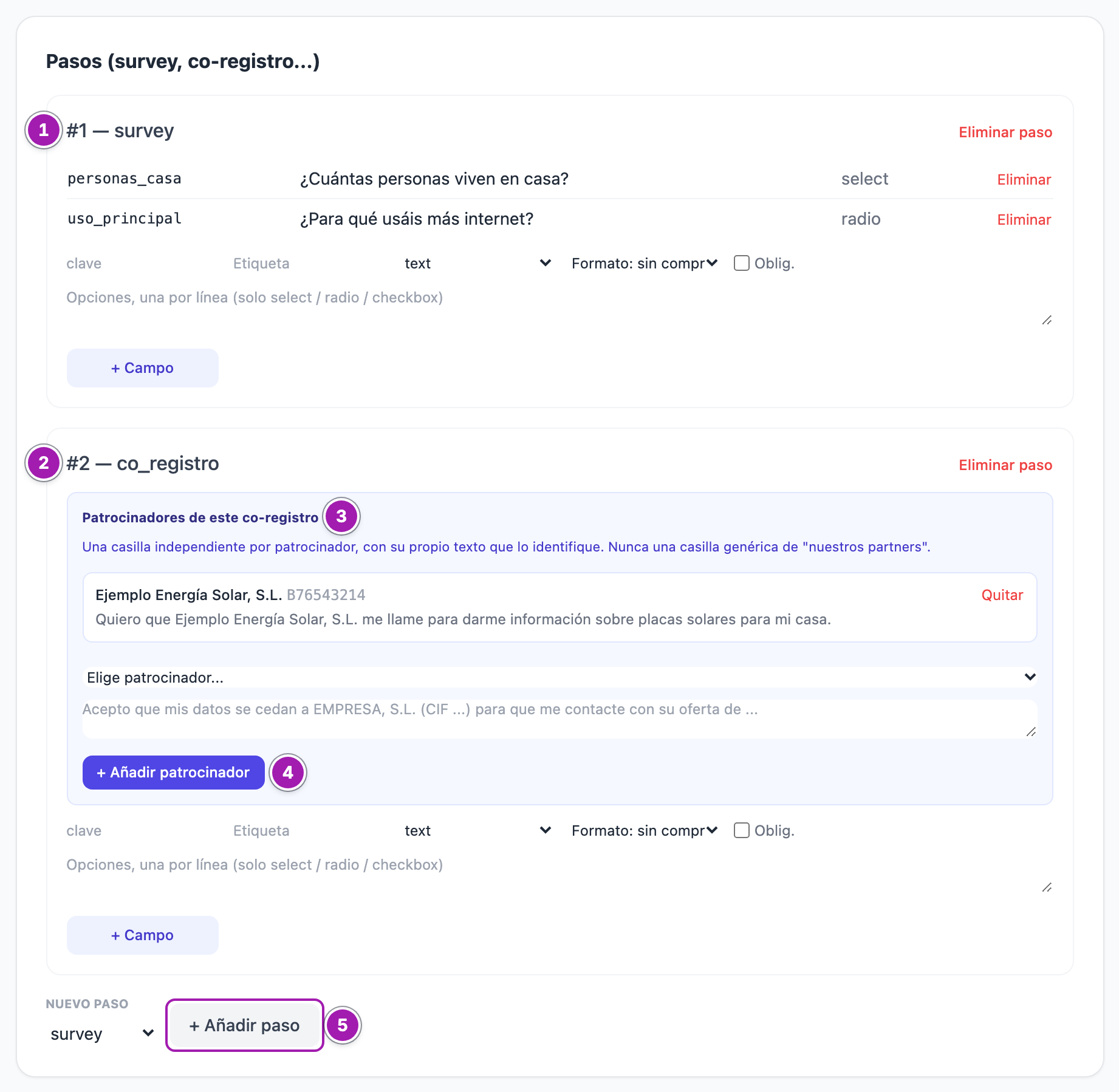Click the sponsor consent text area
Screen dimensions: 1119x1092
[559, 719]
